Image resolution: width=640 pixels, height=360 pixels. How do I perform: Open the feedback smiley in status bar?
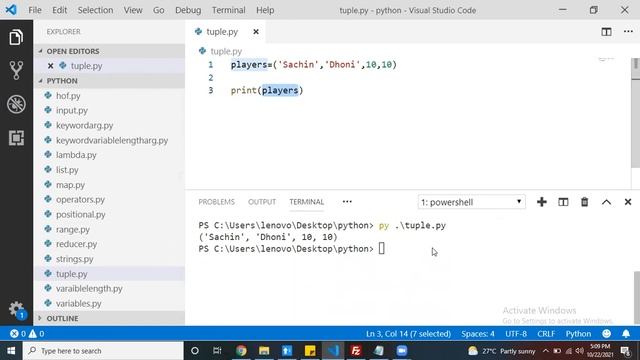point(607,334)
